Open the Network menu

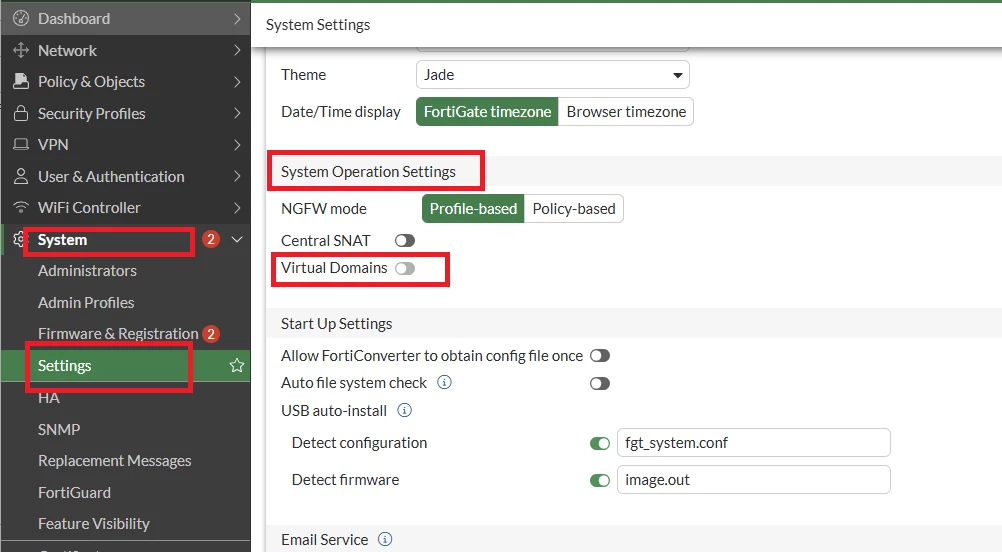coord(125,50)
